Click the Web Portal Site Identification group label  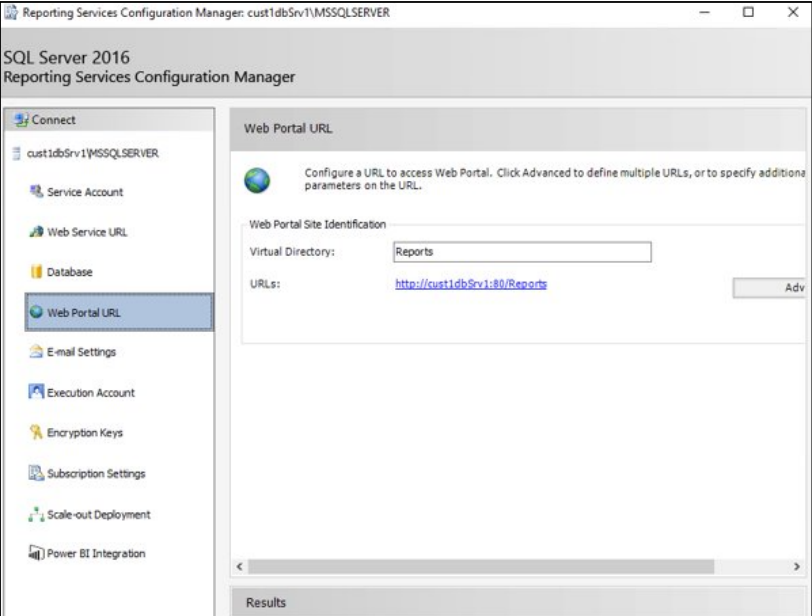click(x=317, y=224)
